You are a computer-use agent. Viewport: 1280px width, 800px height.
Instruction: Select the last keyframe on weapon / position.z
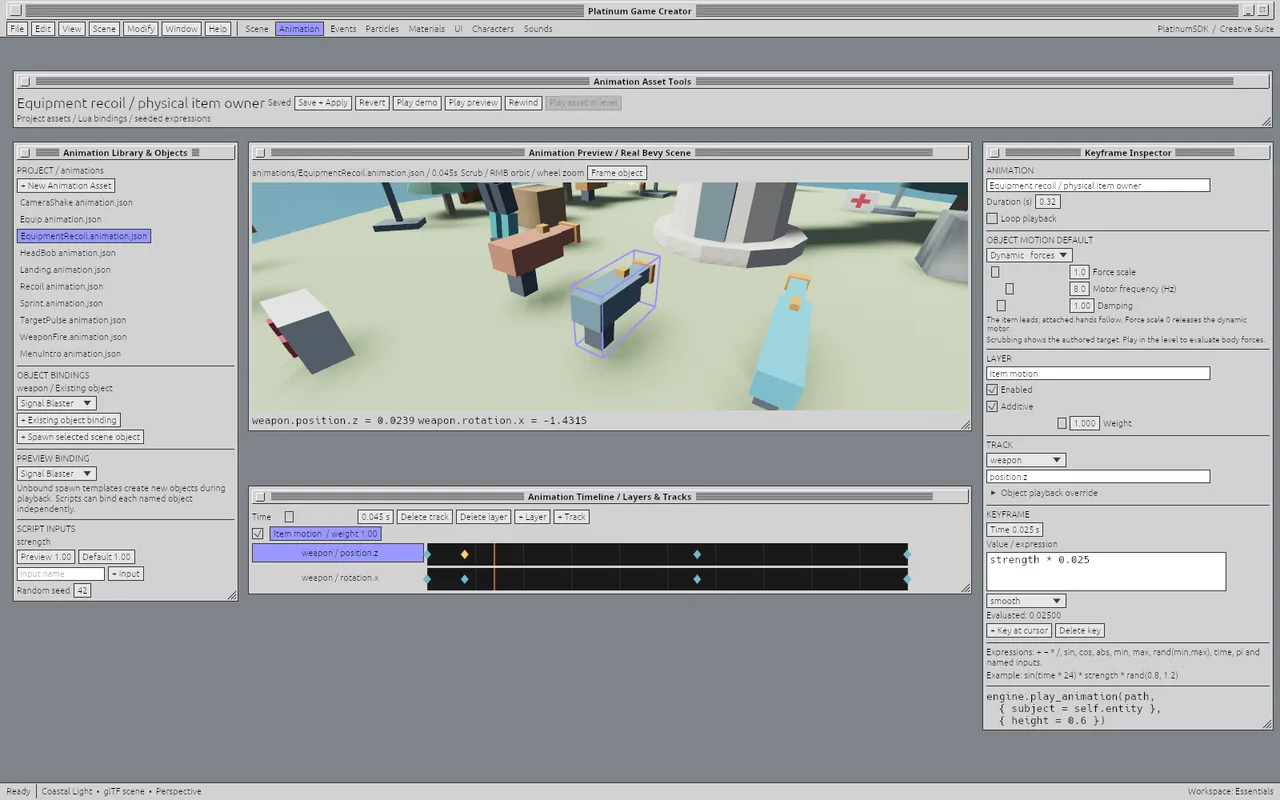click(x=907, y=554)
